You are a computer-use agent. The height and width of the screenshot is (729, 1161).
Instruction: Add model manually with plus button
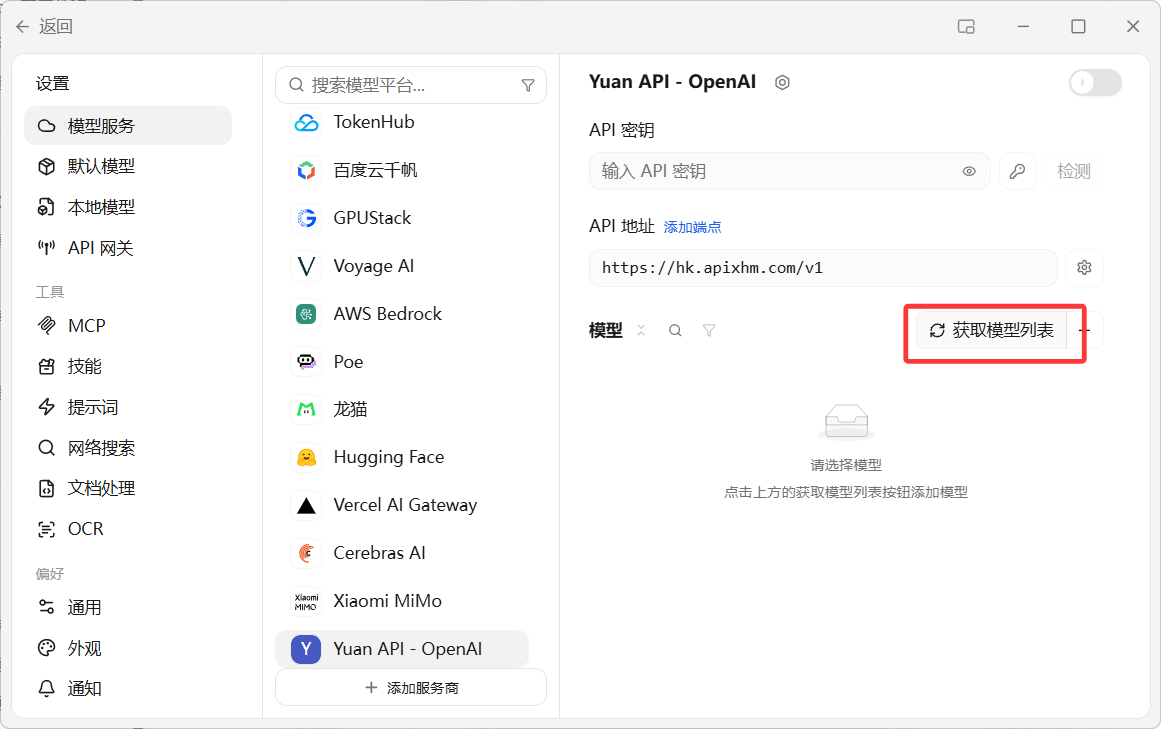[1085, 330]
